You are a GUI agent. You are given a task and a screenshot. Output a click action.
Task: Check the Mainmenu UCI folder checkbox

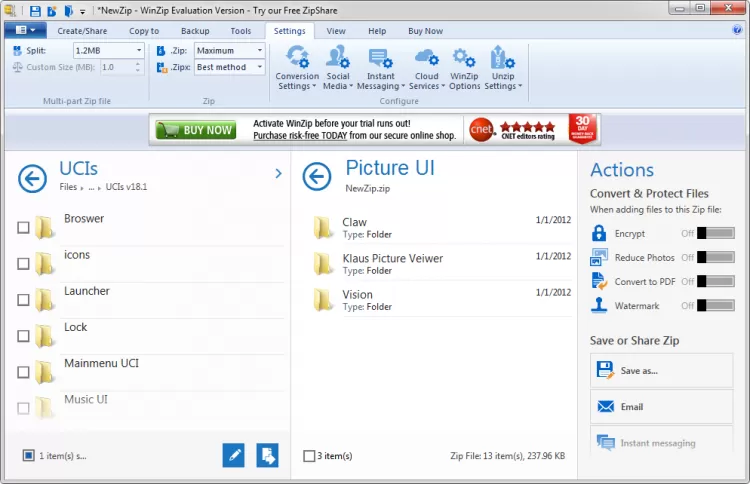pyautogui.click(x=23, y=372)
